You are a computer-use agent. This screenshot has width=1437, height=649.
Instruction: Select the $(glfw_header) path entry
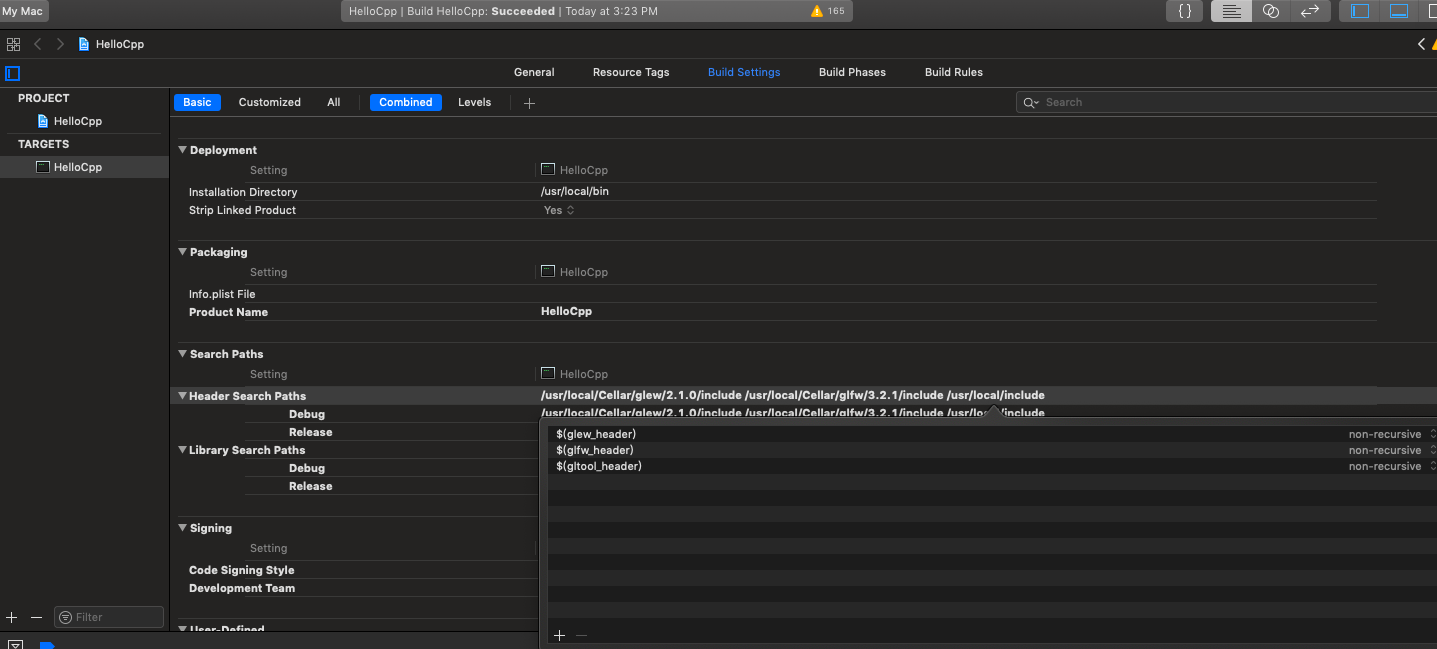point(595,450)
